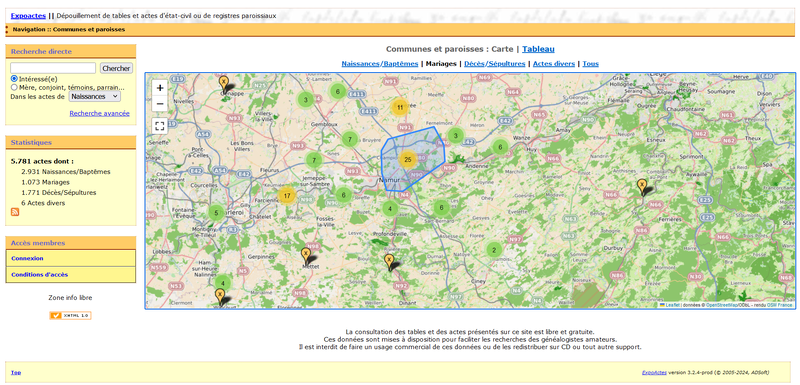Viewport: 800px width, 385px height.
Task: Open the yellow cluster marker 11
Action: [400, 107]
